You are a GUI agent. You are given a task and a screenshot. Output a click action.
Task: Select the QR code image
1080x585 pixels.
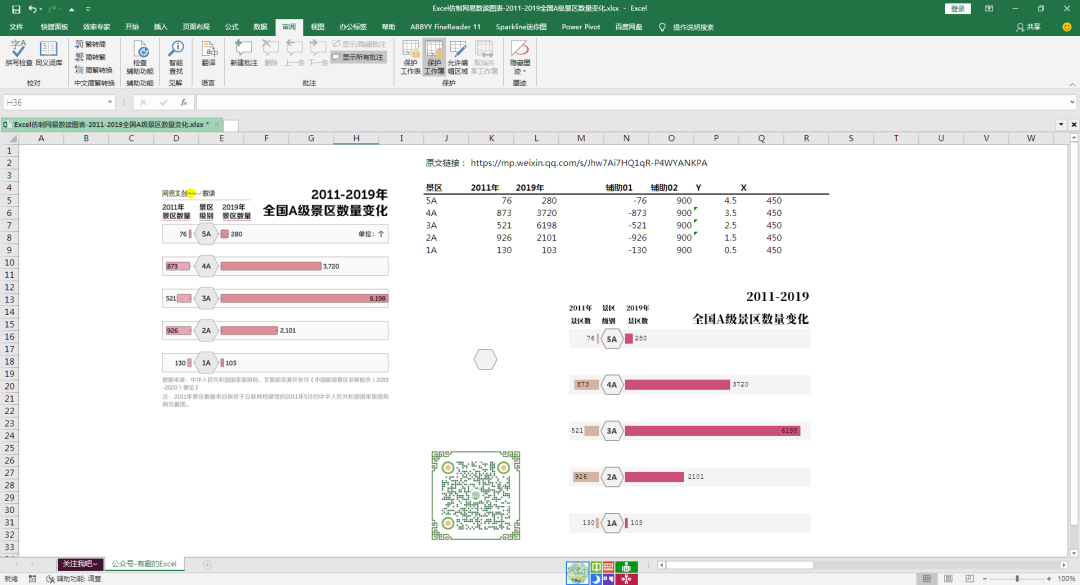(476, 495)
